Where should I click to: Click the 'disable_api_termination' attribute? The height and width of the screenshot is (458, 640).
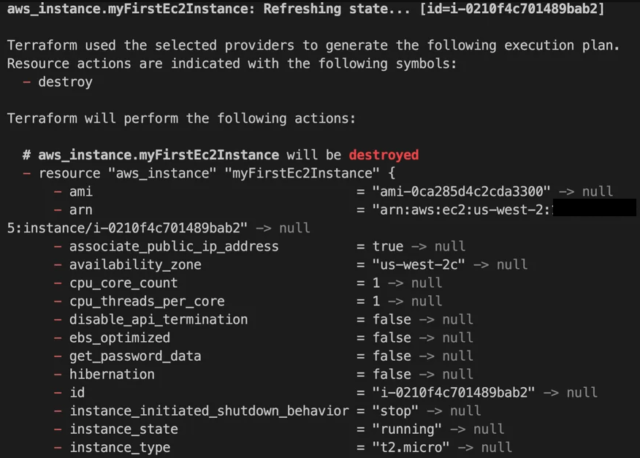click(x=158, y=319)
